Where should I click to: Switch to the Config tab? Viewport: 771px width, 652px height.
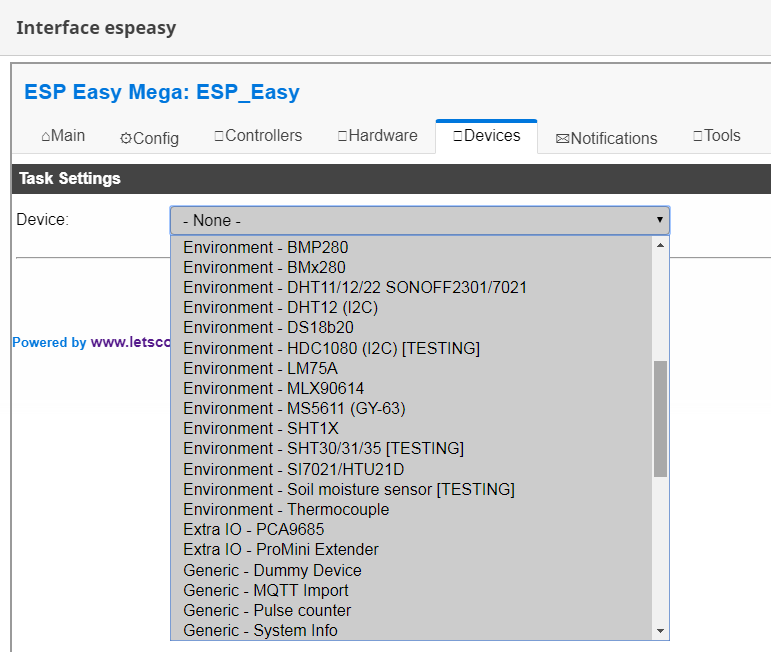pos(149,138)
